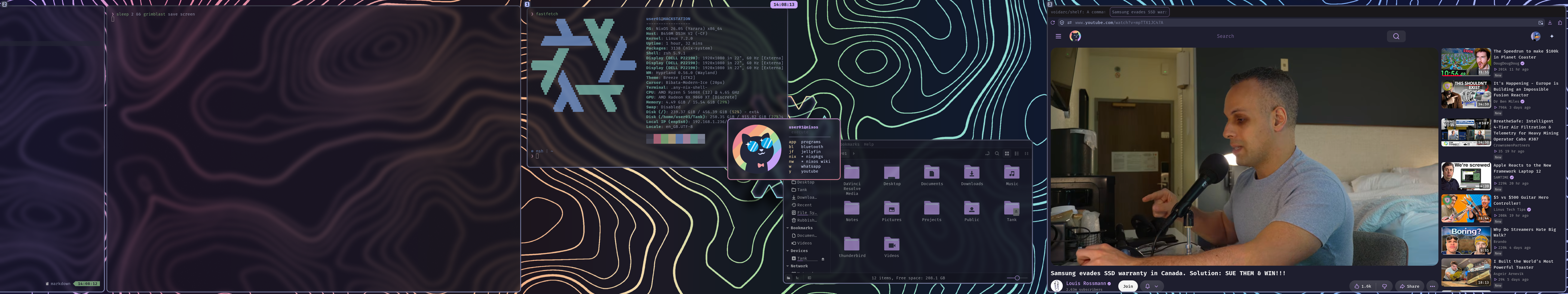Switch file manager to compact list view
Image resolution: width=1568 pixels, height=294 pixels.
pyautogui.click(x=1026, y=153)
